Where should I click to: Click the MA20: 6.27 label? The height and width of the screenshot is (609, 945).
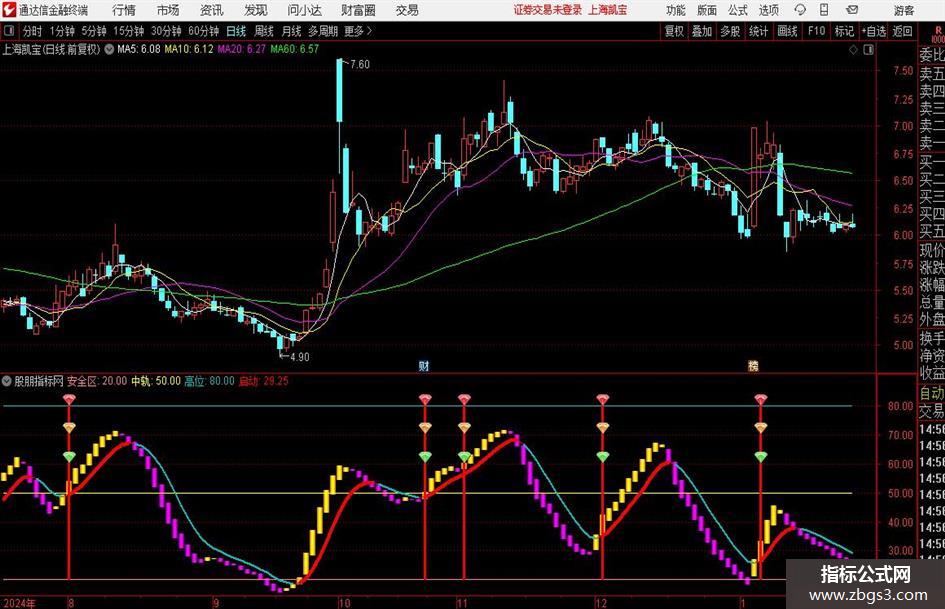pyautogui.click(x=241, y=49)
